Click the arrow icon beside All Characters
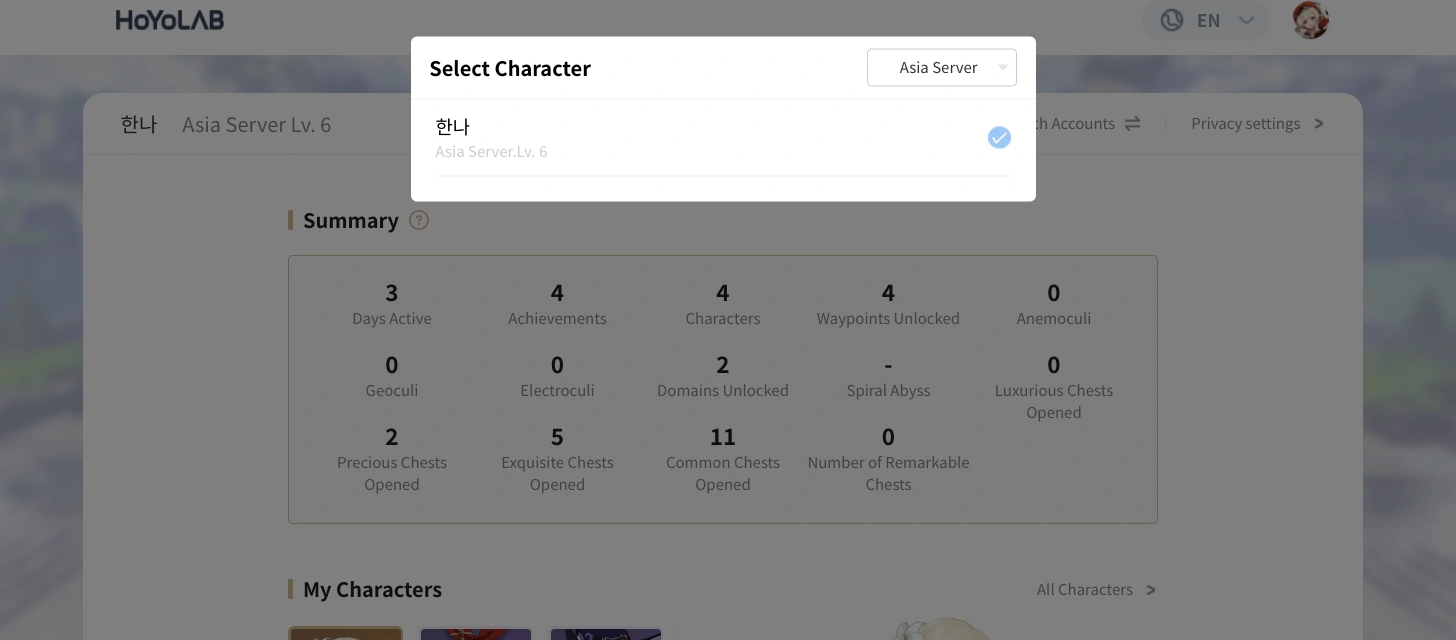This screenshot has height=640, width=1456. [x=1152, y=590]
